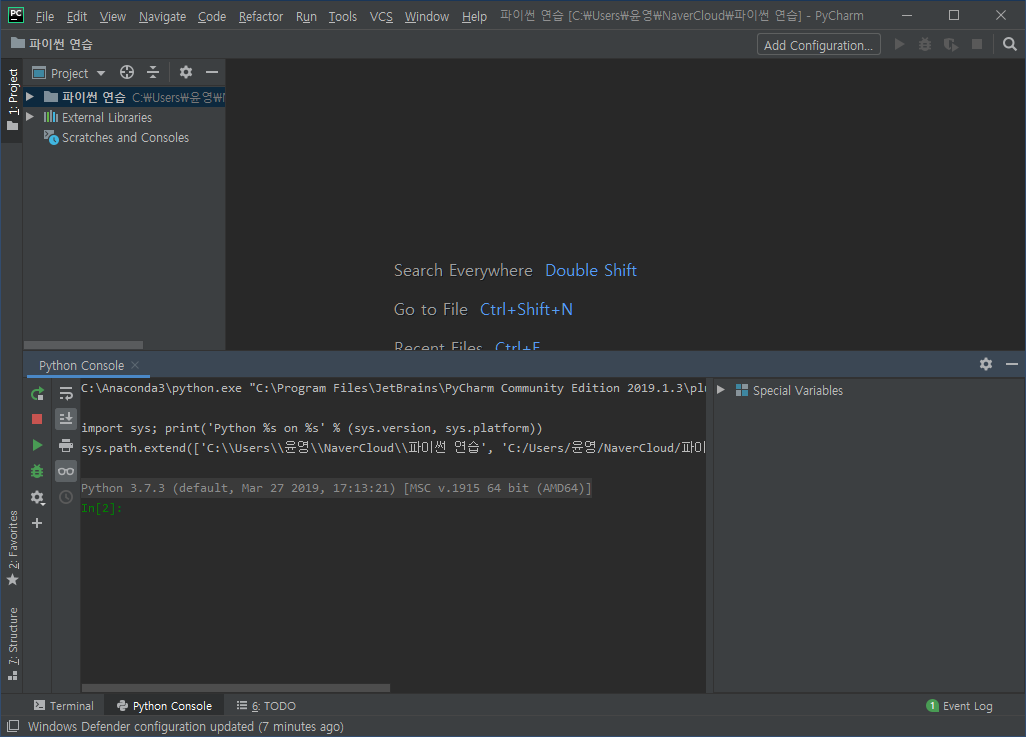Open Python Console panel gear settings
Image resolution: width=1026 pixels, height=737 pixels.
986,364
